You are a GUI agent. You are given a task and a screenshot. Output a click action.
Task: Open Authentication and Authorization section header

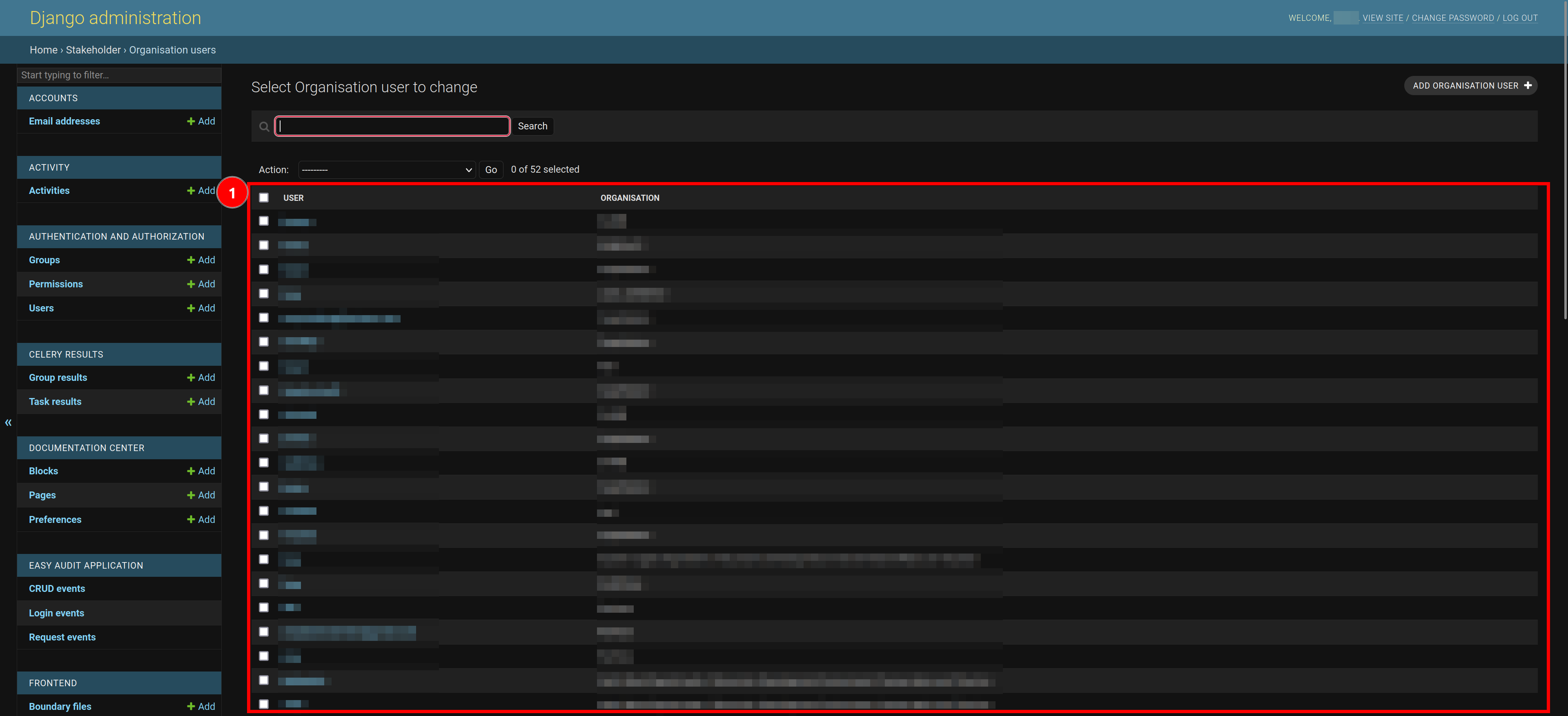[x=117, y=237]
